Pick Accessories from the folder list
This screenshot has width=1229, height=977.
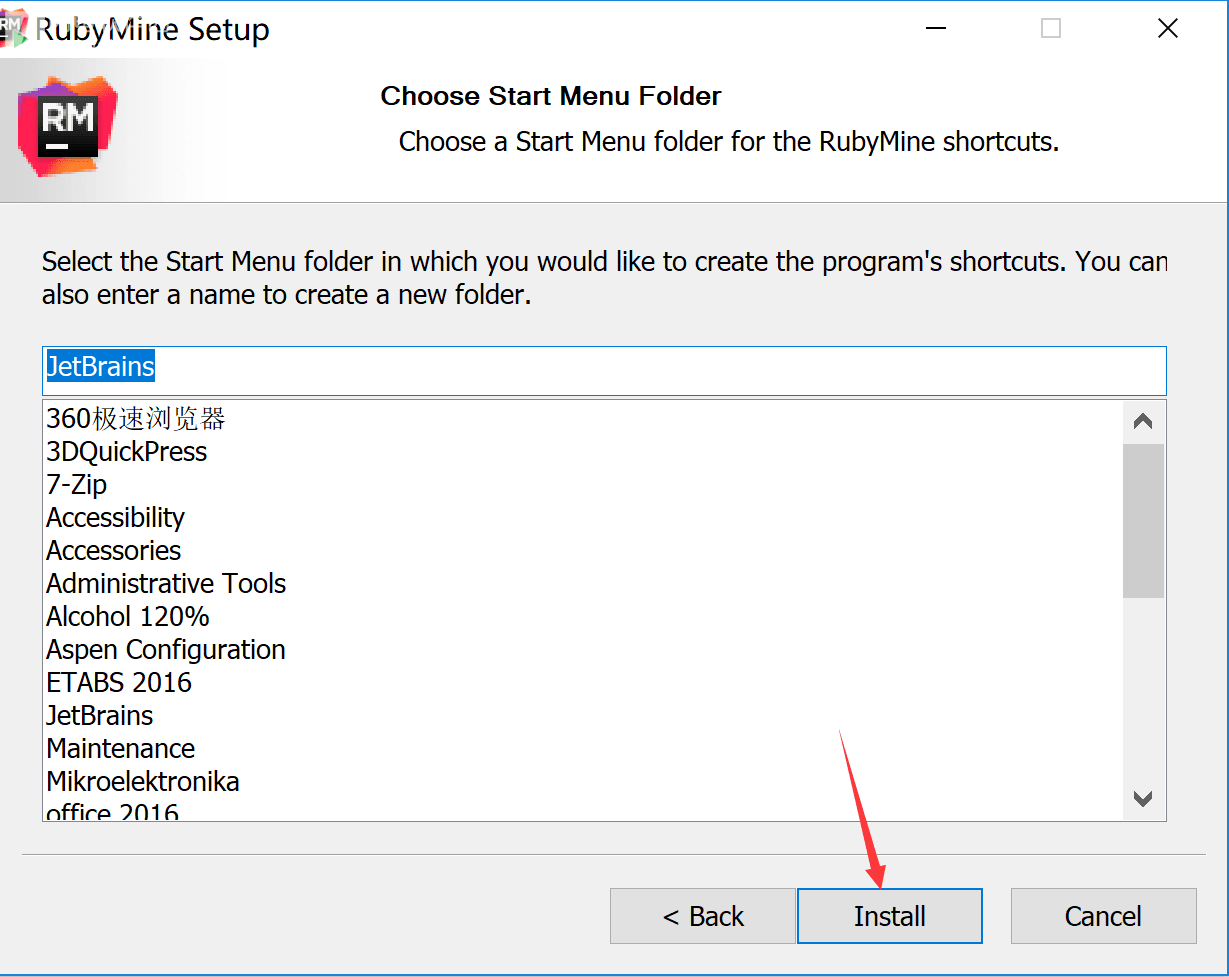pyautogui.click(x=114, y=550)
